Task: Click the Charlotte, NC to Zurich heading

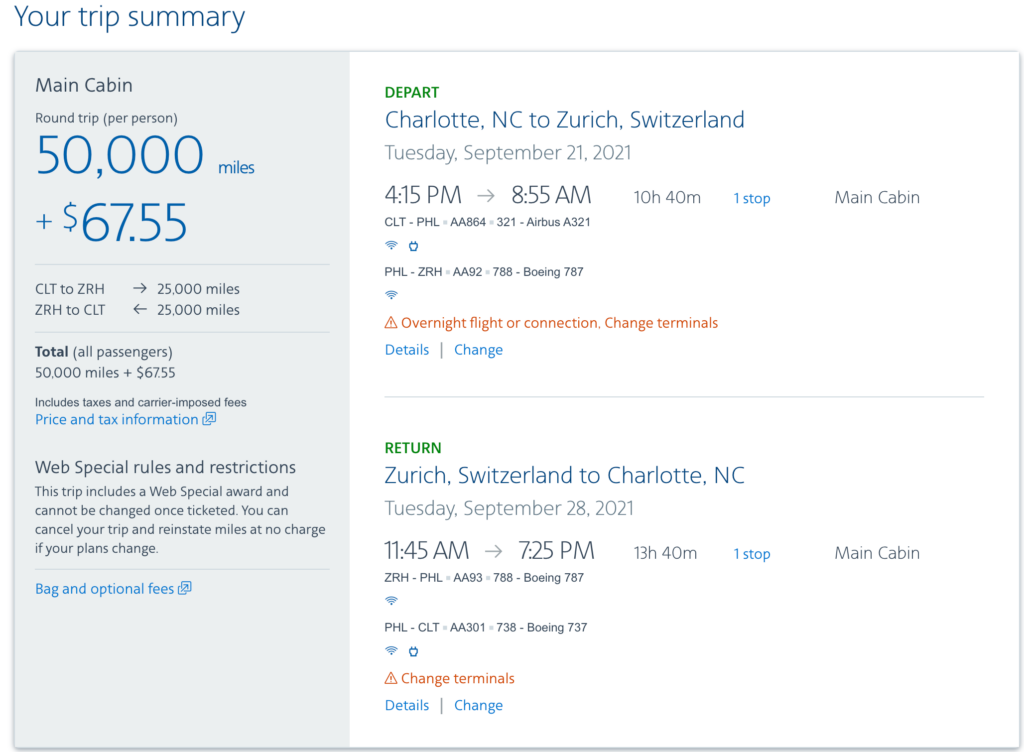Action: (564, 120)
